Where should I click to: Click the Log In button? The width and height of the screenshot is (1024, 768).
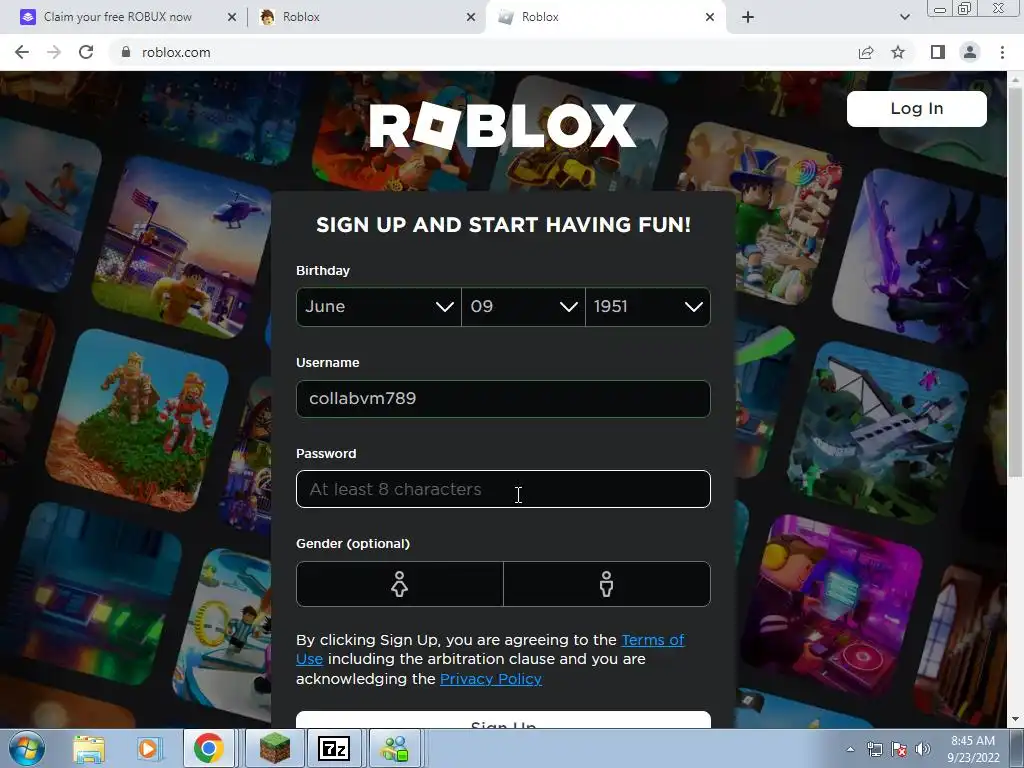pyautogui.click(x=916, y=108)
